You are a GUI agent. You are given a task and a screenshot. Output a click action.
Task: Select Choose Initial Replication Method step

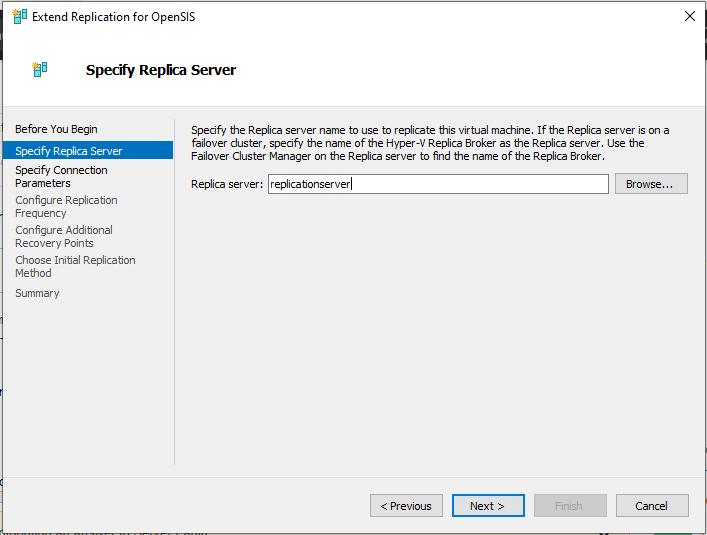click(x=75, y=266)
